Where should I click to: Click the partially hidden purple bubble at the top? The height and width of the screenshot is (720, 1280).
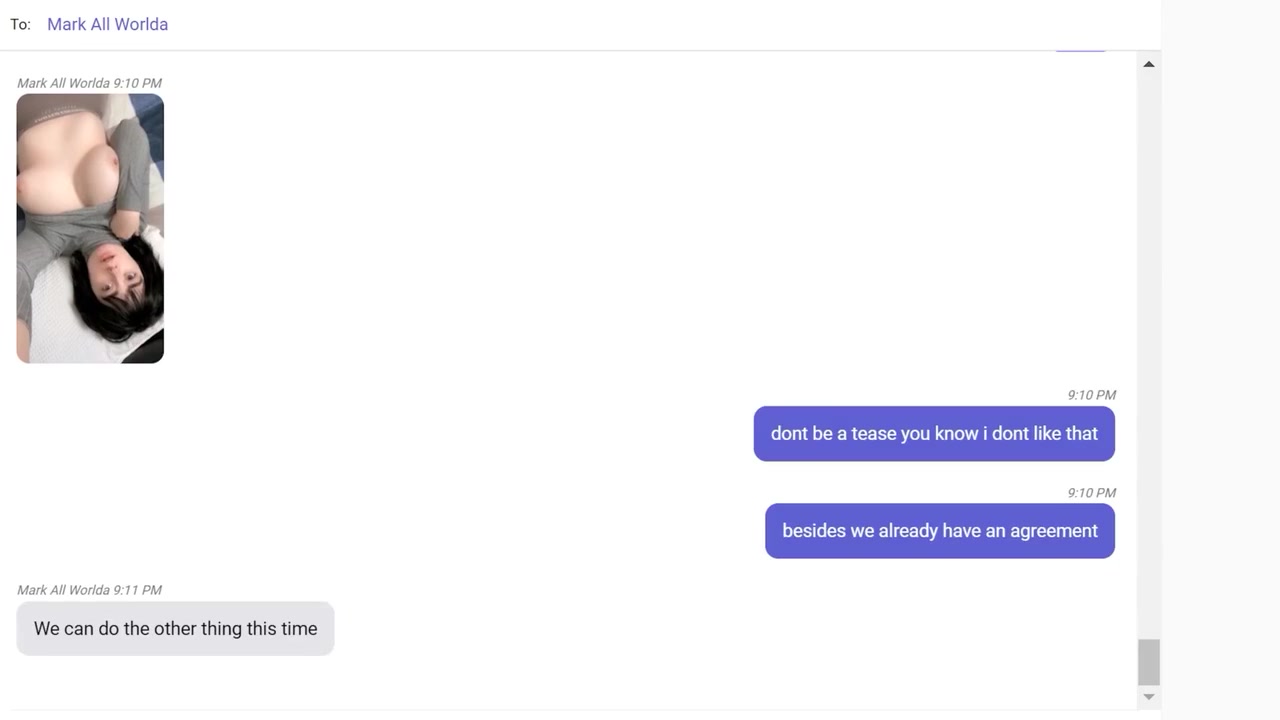click(1081, 49)
